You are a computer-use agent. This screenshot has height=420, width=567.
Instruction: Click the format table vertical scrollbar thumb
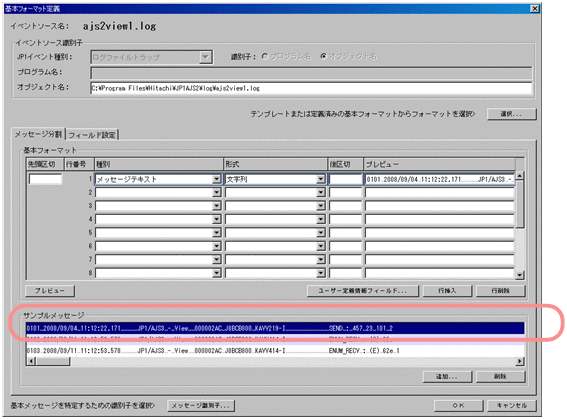coord(520,204)
